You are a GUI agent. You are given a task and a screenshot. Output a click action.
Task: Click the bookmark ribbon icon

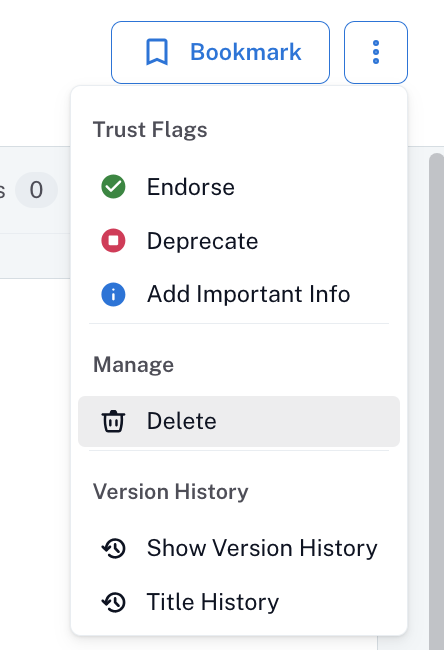tap(157, 52)
